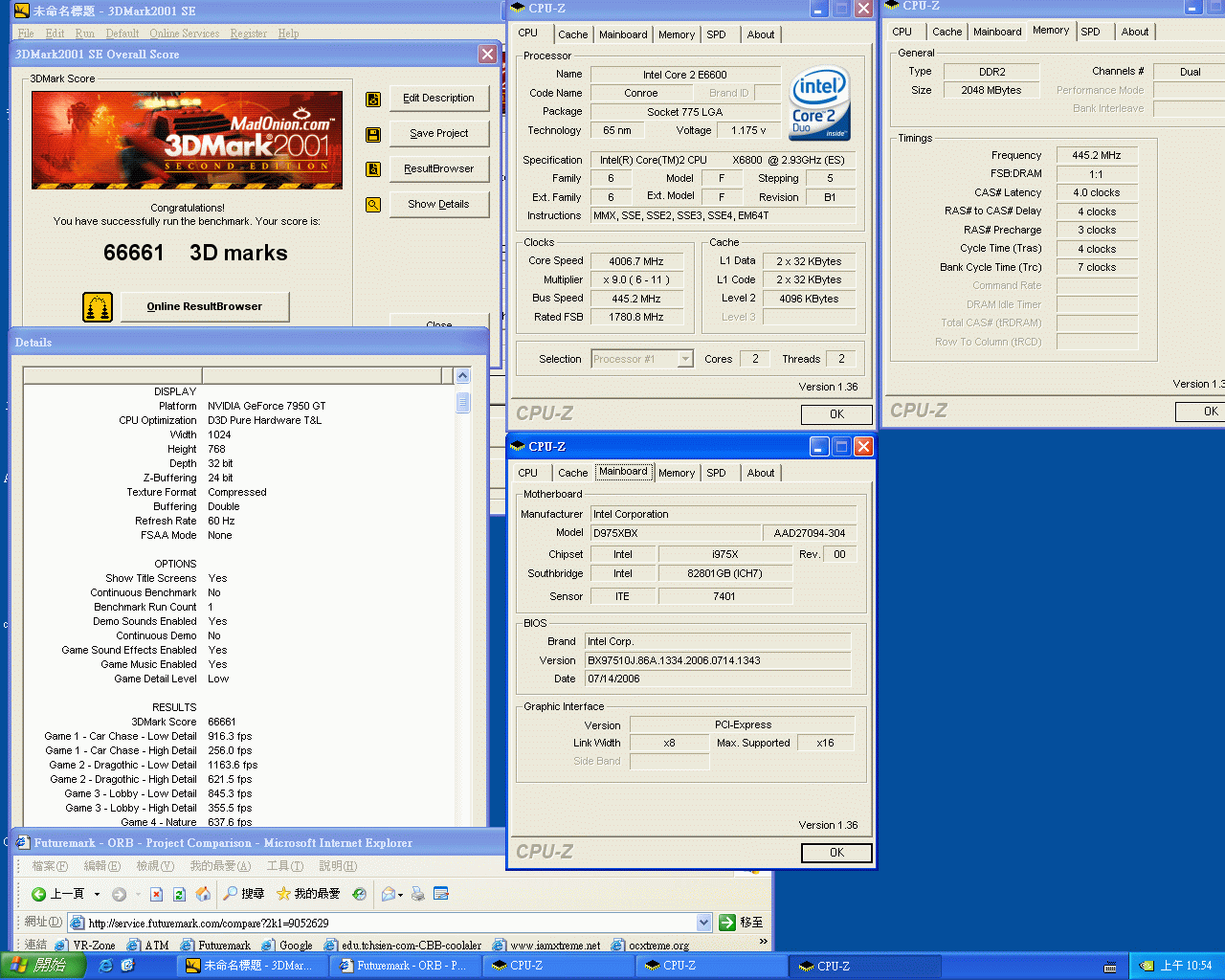Image resolution: width=1225 pixels, height=980 pixels.
Task: Open the ocxtreme.org favorite link
Action: 651,946
